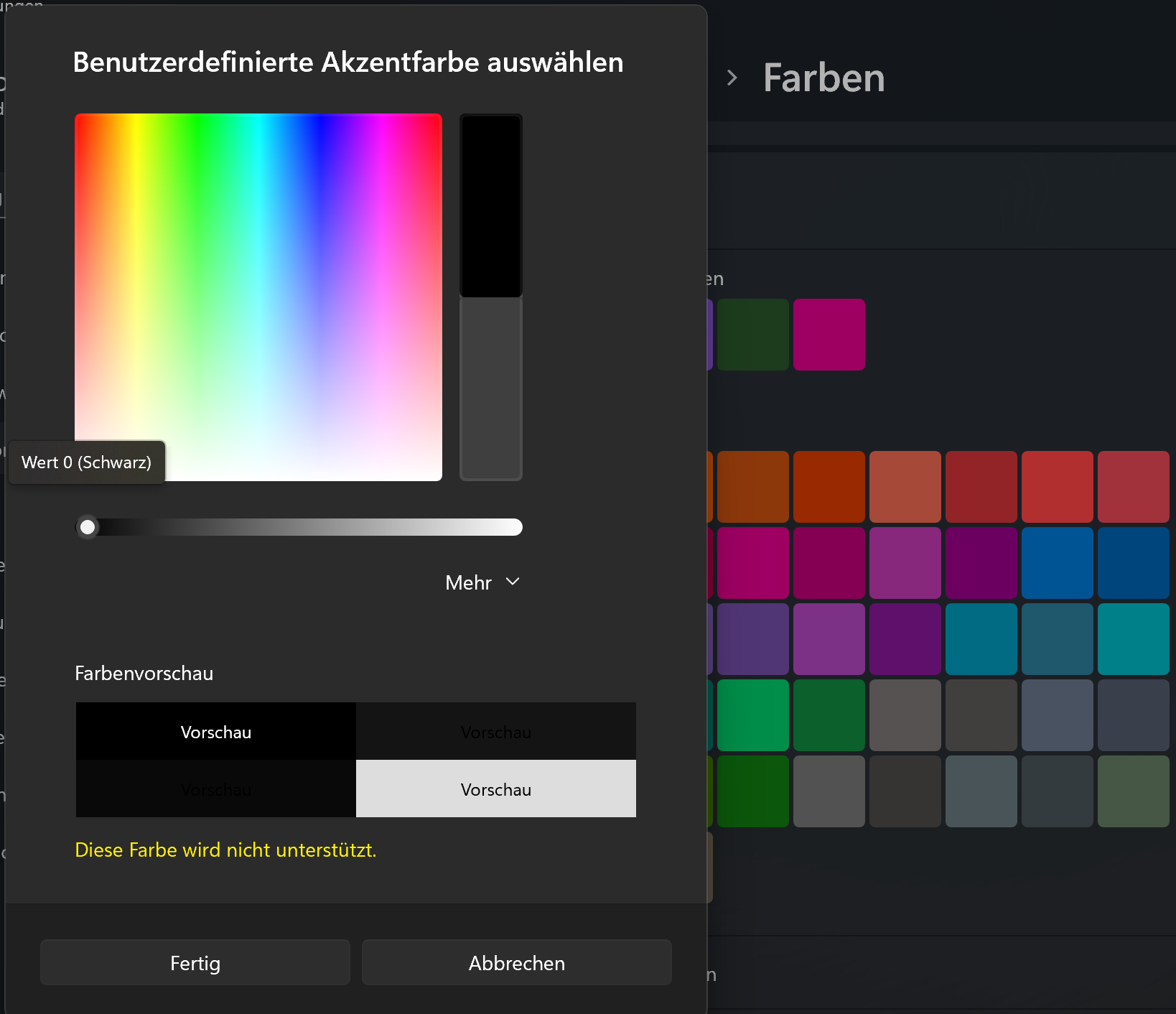Viewport: 1176px width, 1014px height.
Task: Click the black Vorschau preview tile
Action: 215,732
